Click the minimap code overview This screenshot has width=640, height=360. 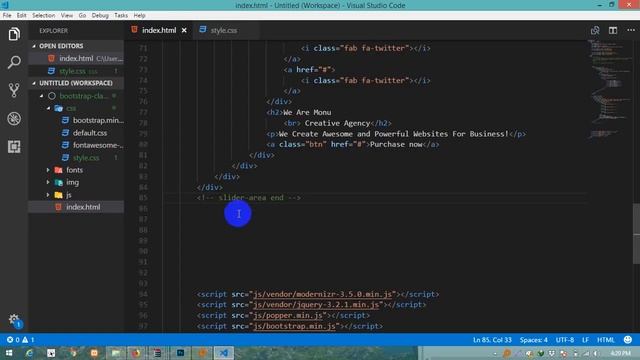tap(609, 90)
